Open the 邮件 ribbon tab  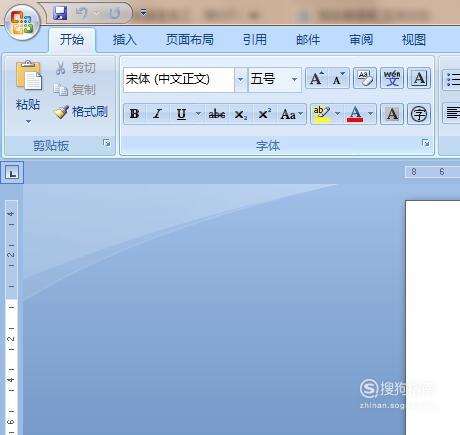point(308,40)
